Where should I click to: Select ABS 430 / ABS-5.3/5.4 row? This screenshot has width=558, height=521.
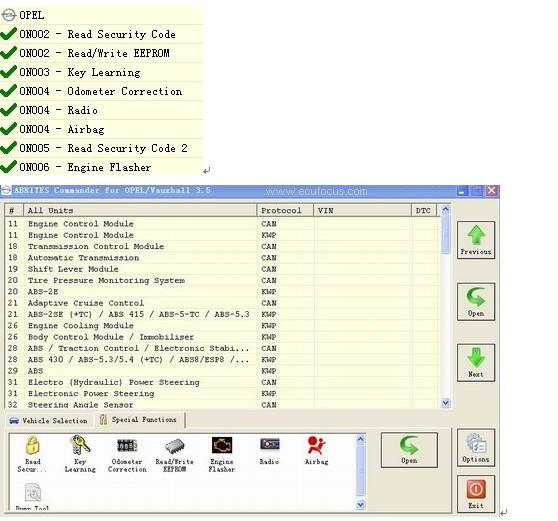pos(222,360)
